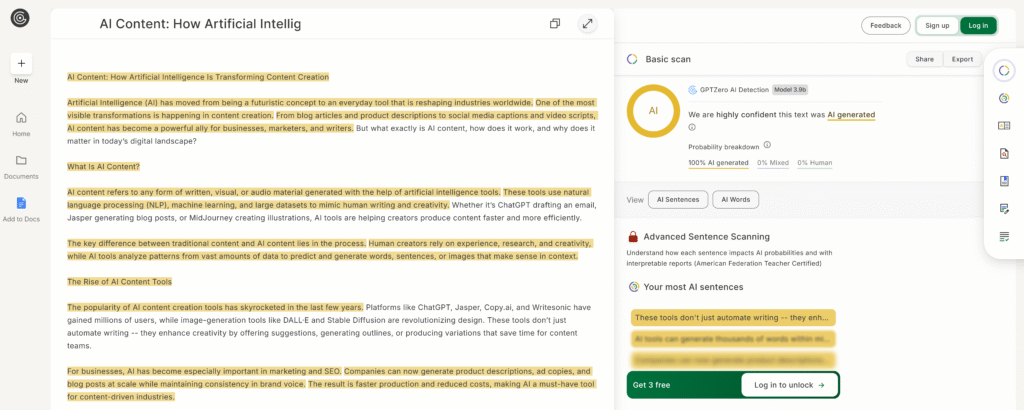Click the icon beside Your most AI sentences
Image resolution: width=1024 pixels, height=410 pixels.
click(x=633, y=287)
